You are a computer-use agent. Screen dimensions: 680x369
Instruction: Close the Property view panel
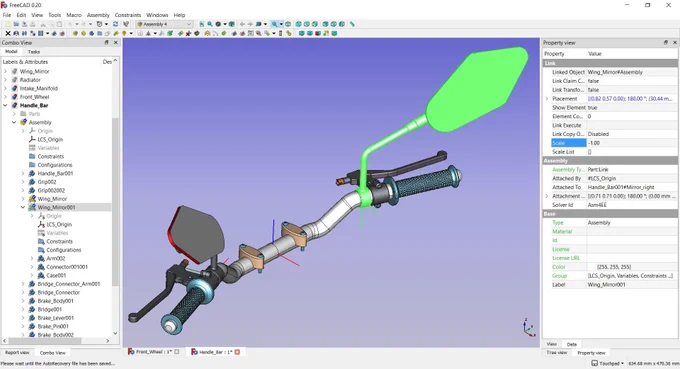point(675,42)
